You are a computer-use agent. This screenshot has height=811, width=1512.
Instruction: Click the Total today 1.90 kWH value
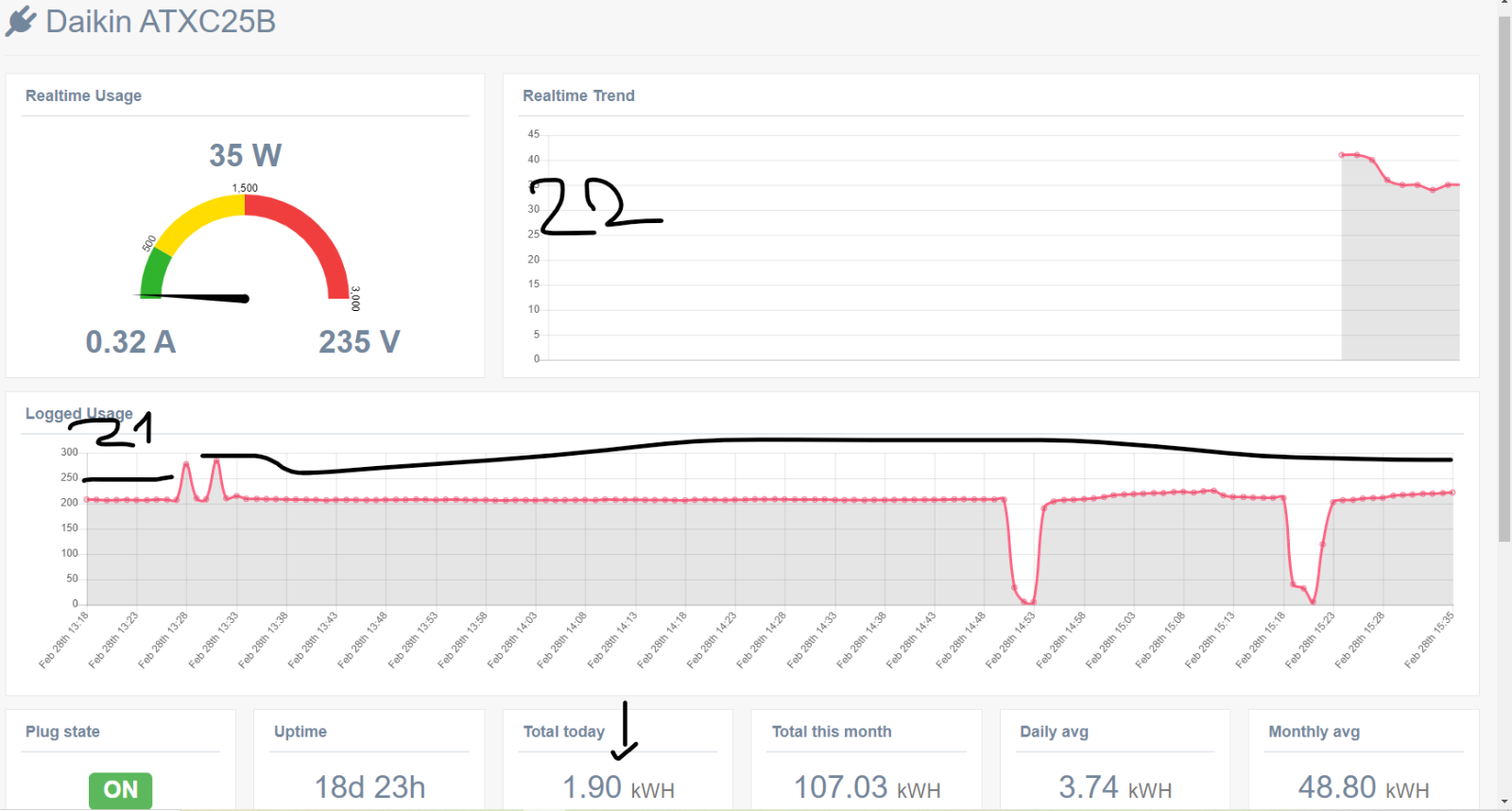(x=618, y=787)
